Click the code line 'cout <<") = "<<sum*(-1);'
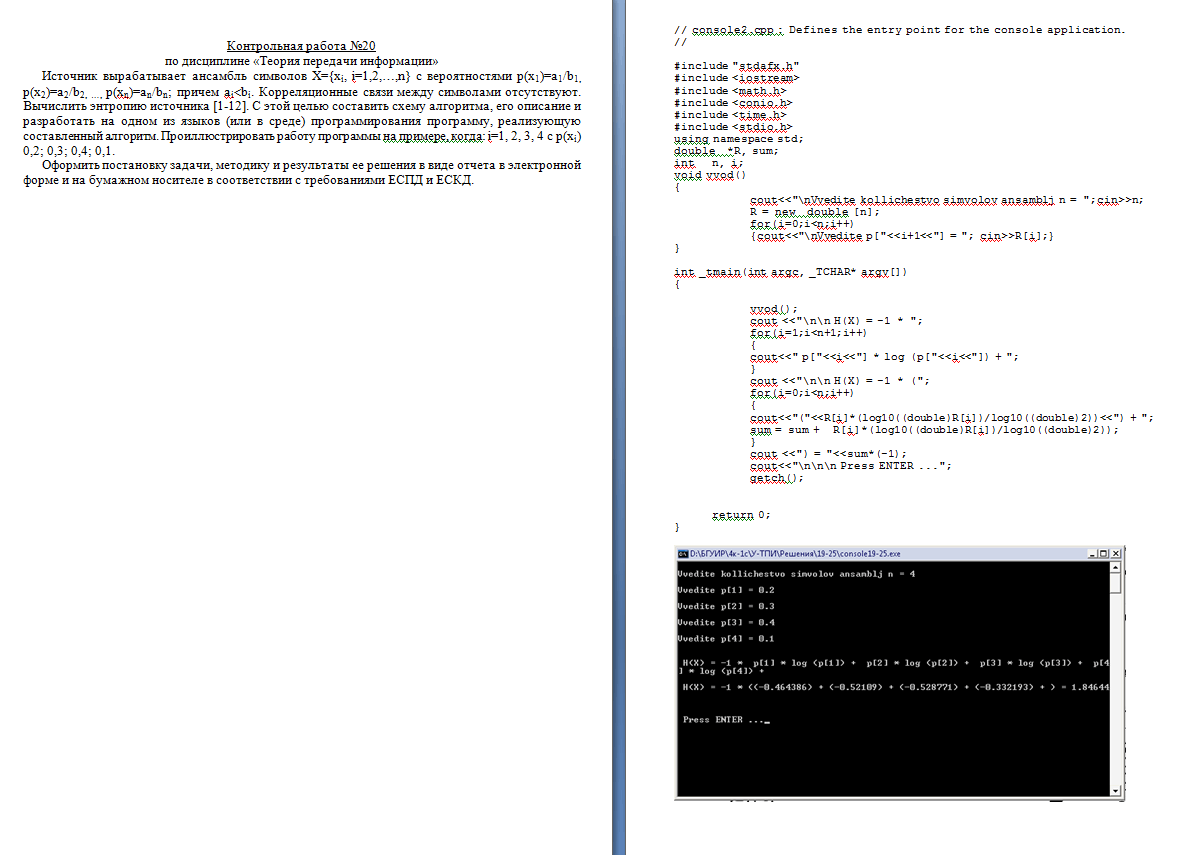The width and height of the screenshot is (1196, 855). tap(828, 454)
